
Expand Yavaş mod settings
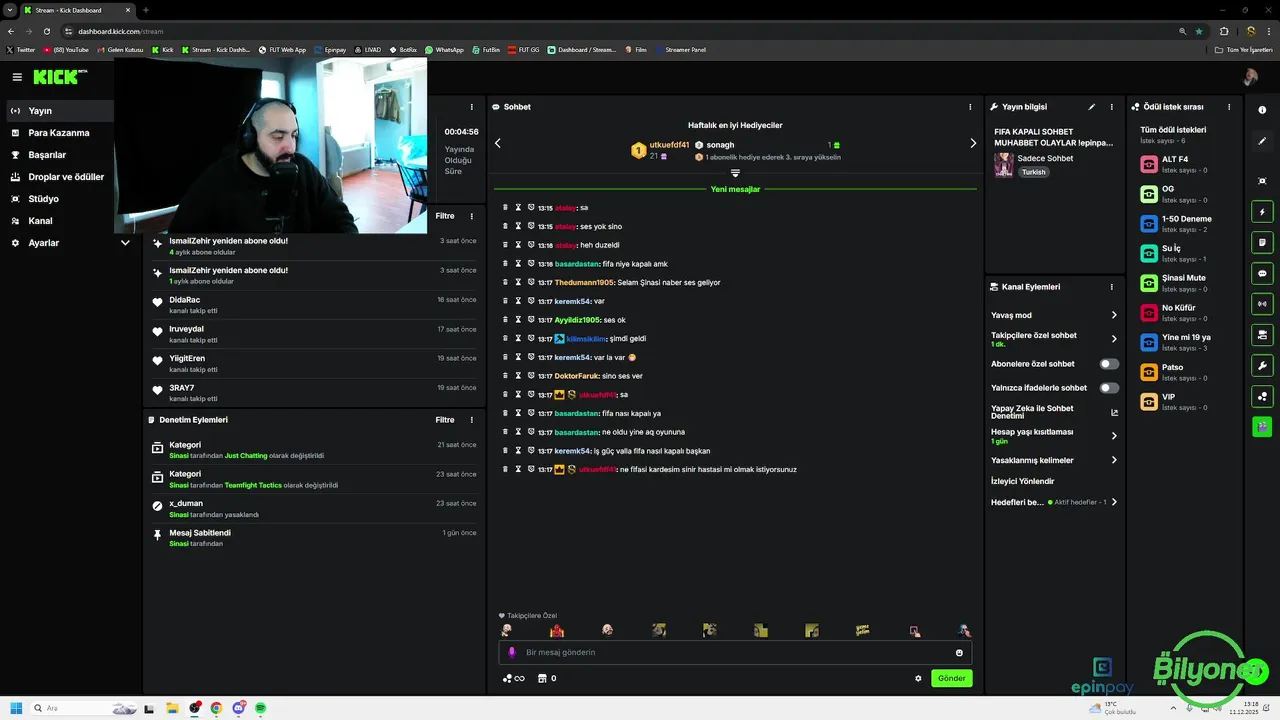pyautogui.click(x=1114, y=315)
